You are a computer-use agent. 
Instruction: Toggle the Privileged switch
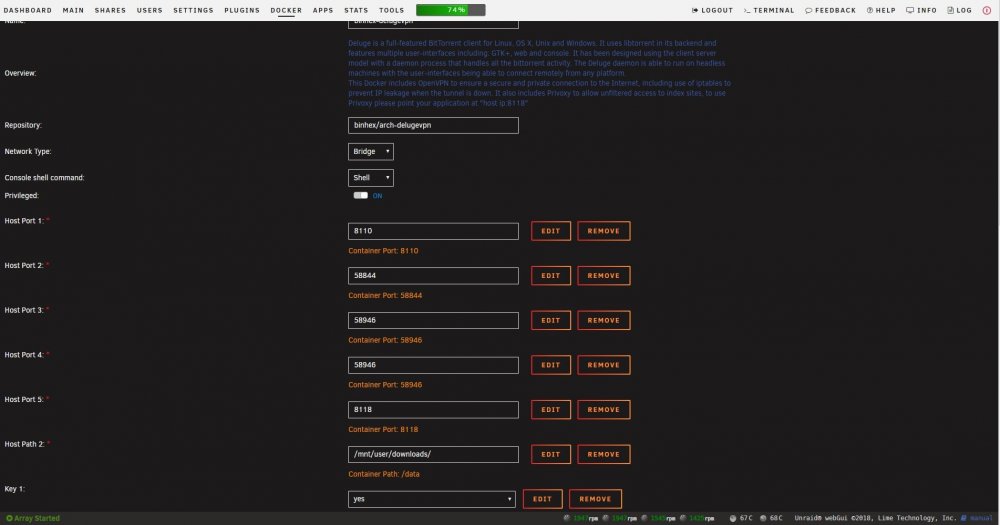tap(360, 195)
